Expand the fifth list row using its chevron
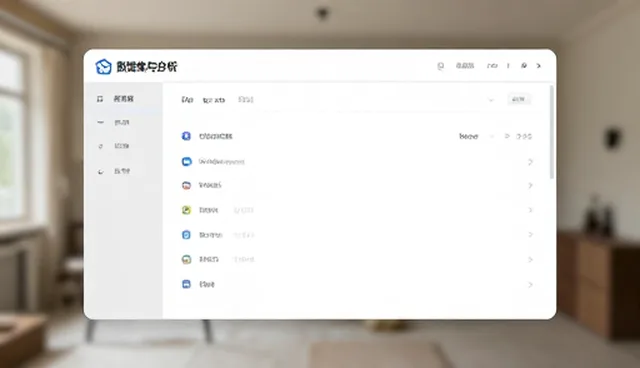Viewport: 640px width, 368px height. tap(530, 235)
